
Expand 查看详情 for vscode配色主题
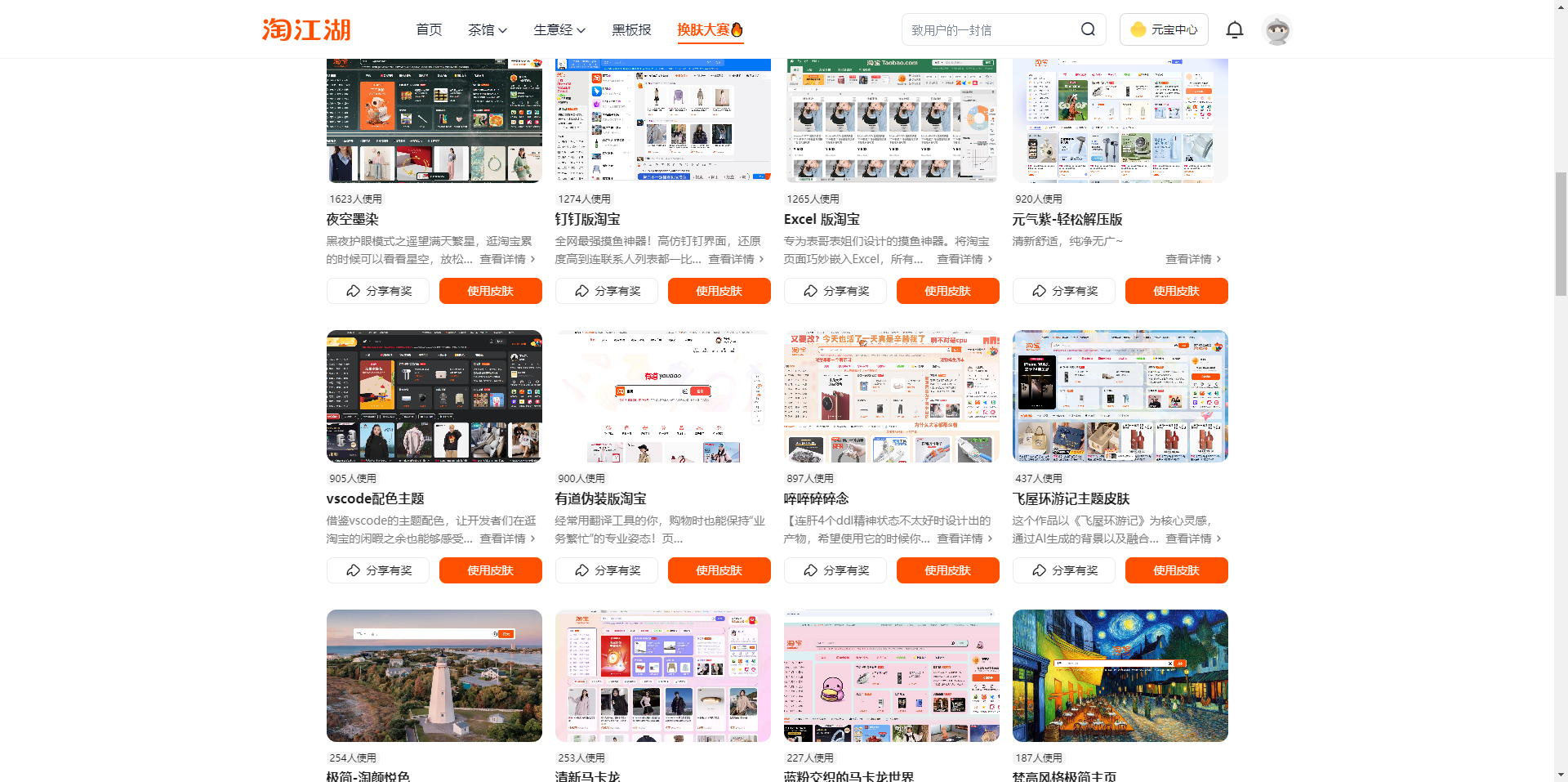[507, 538]
